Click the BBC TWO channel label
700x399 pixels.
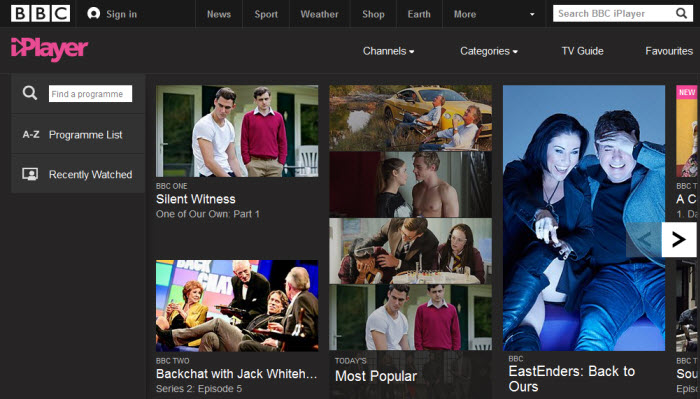point(172,361)
